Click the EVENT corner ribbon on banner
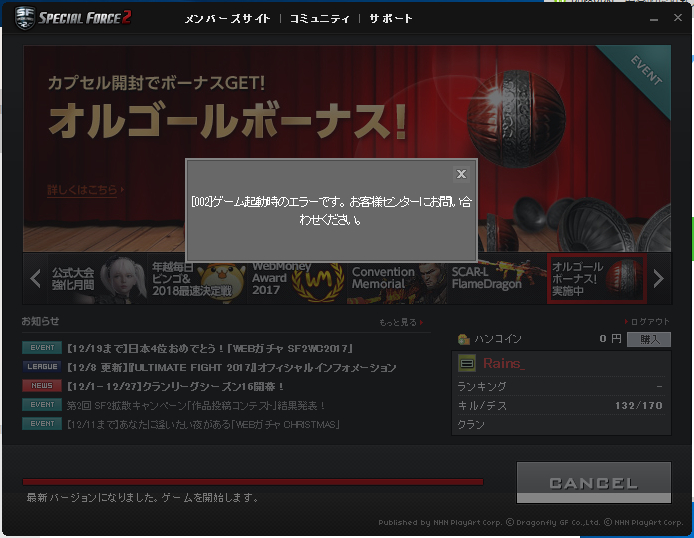Screen dimensions: 694x538 pos(646,70)
